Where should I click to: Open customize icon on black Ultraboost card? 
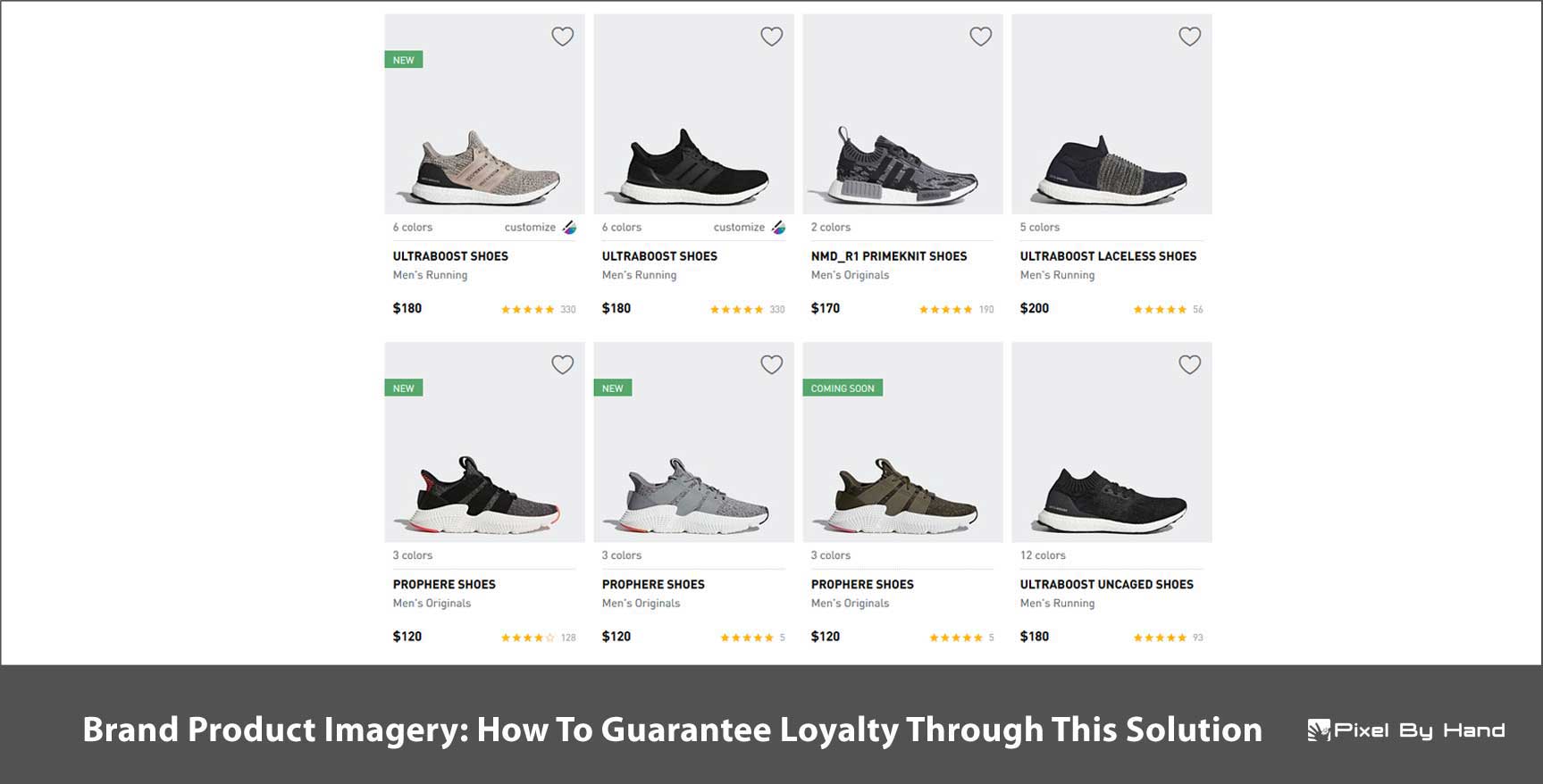coord(778,228)
